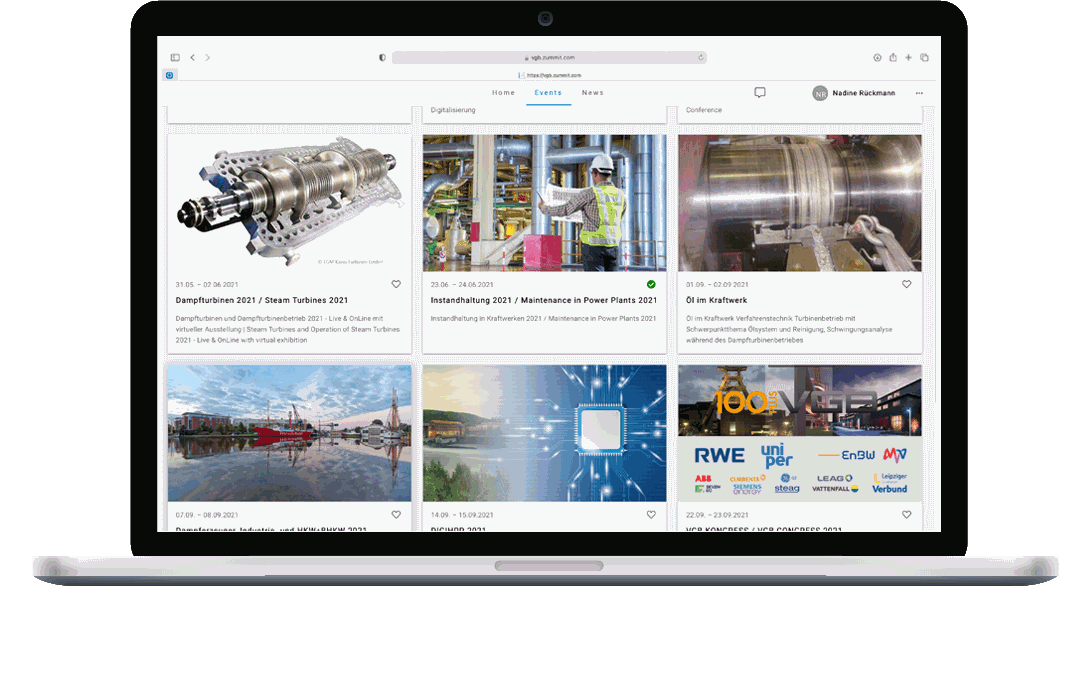The image size is (1091, 674).
Task: Open user name Nadine Rückmann
Action: [x=863, y=93]
